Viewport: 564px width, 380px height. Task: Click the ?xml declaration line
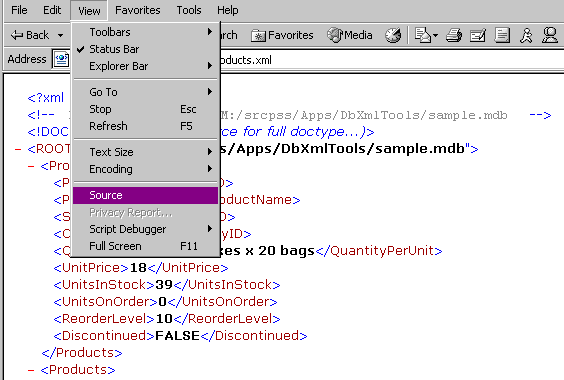46,98
